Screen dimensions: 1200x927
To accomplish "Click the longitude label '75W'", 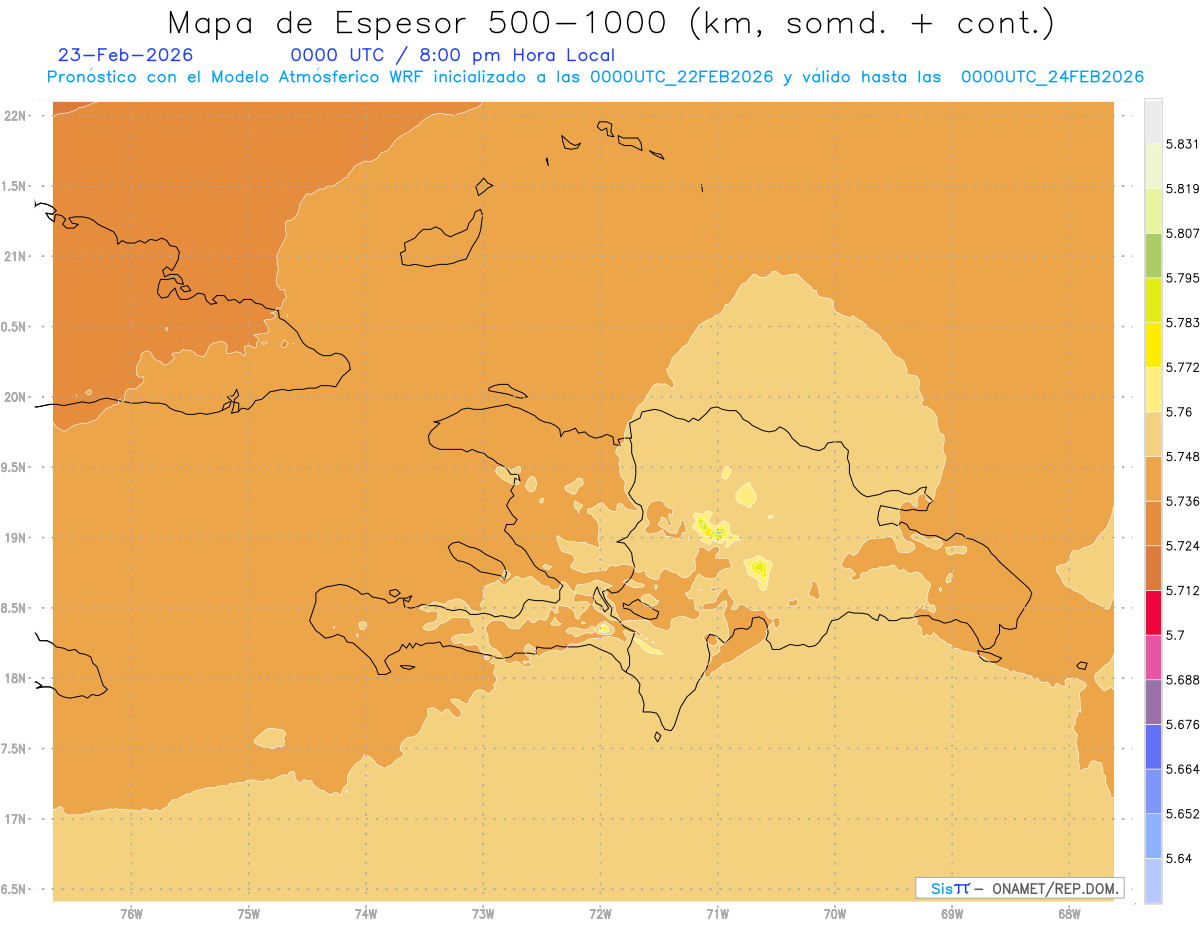I will [x=249, y=913].
